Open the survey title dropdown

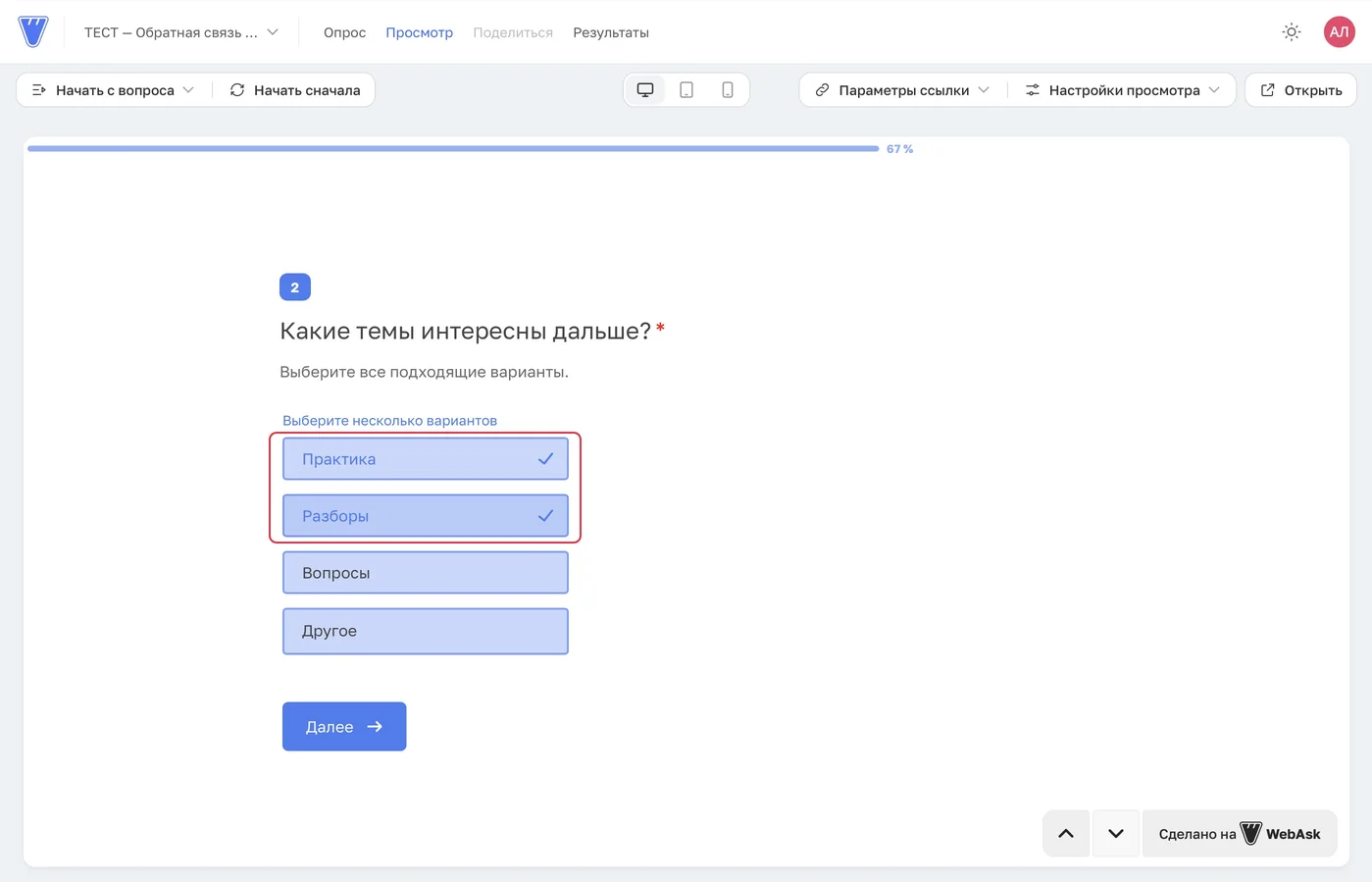[x=181, y=32]
